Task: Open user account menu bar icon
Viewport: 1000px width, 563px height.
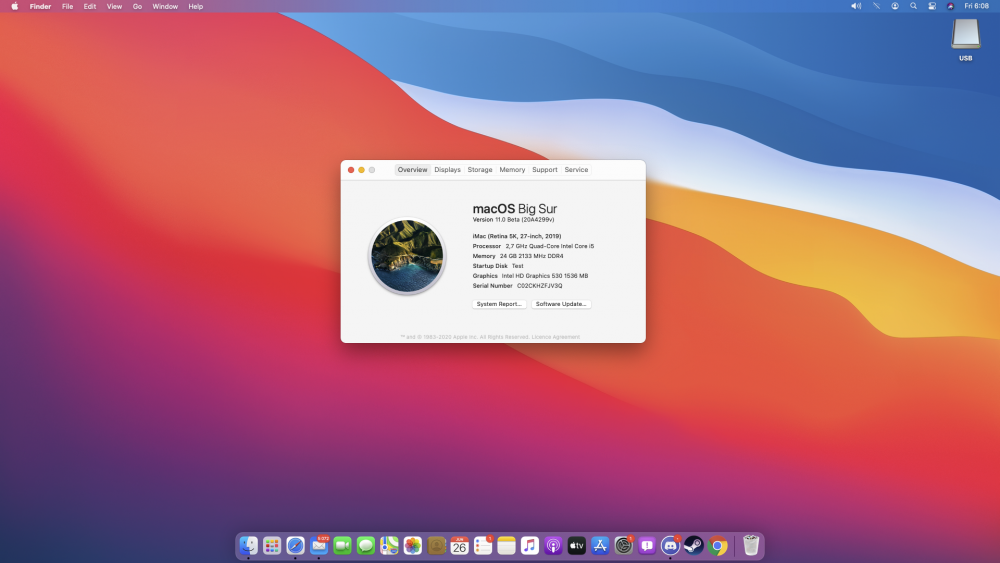Action: pyautogui.click(x=895, y=6)
